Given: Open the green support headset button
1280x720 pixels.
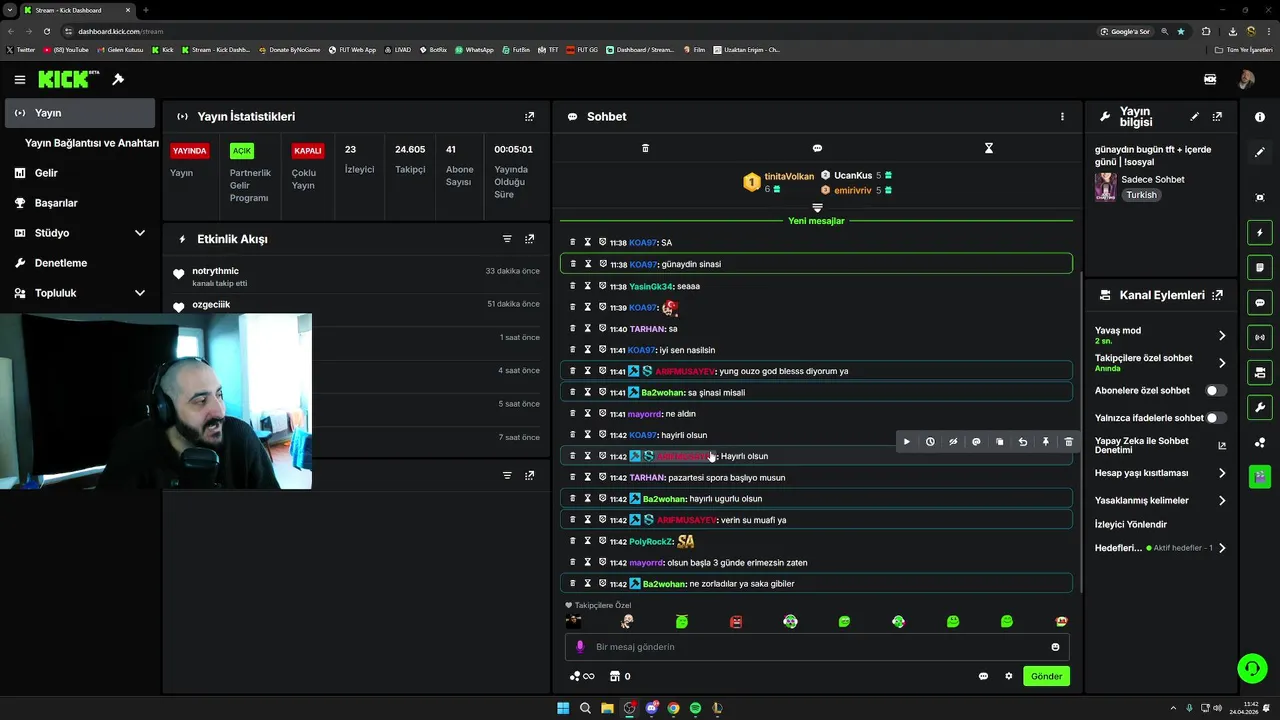Looking at the screenshot, I should click(x=1251, y=667).
